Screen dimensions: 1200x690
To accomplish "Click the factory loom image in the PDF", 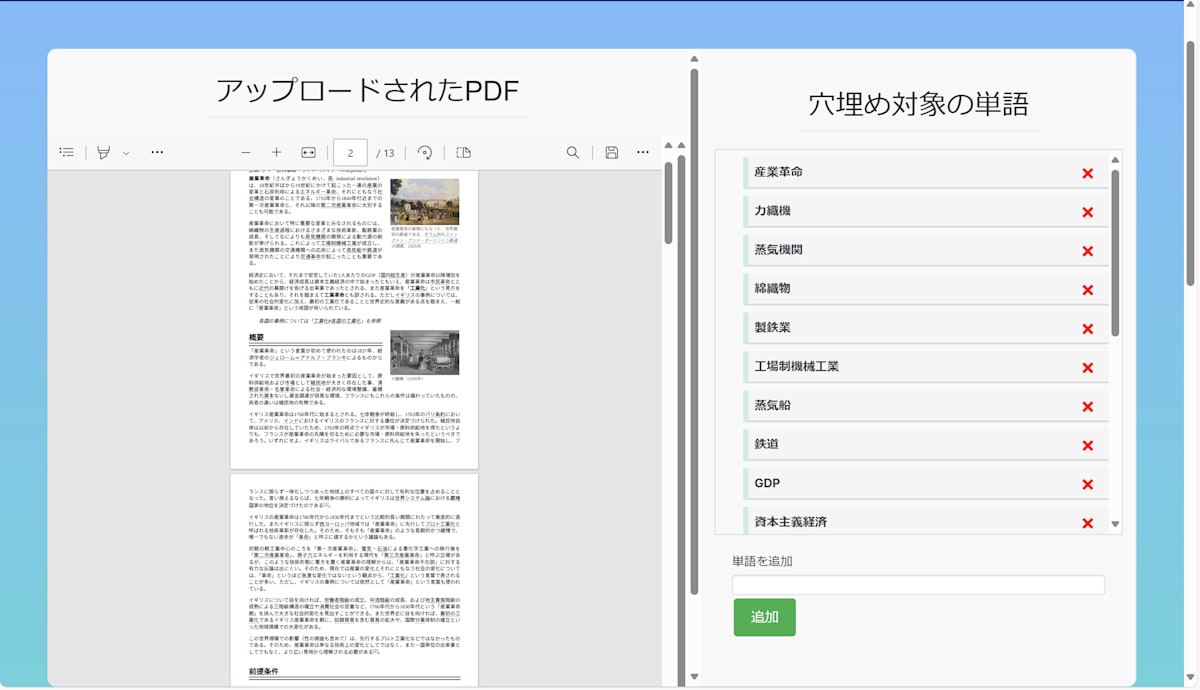I will 425,353.
